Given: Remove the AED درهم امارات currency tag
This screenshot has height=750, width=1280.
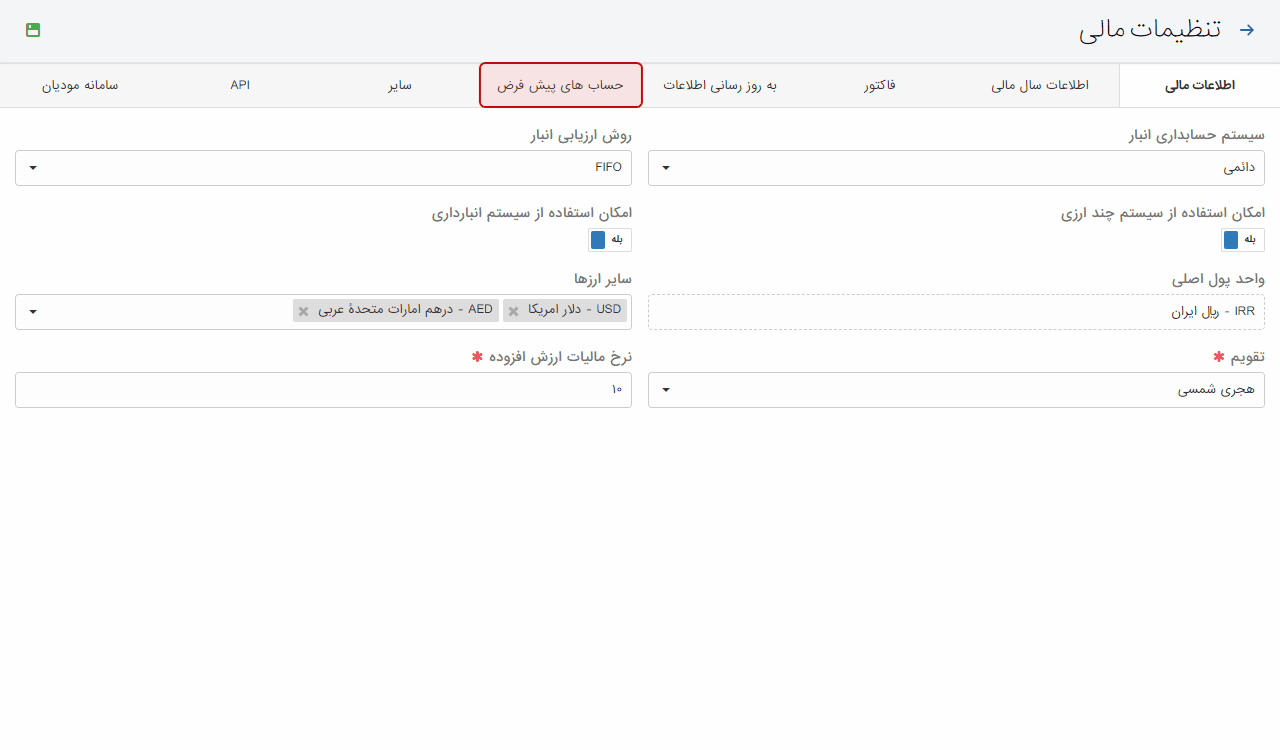Looking at the screenshot, I should (303, 311).
